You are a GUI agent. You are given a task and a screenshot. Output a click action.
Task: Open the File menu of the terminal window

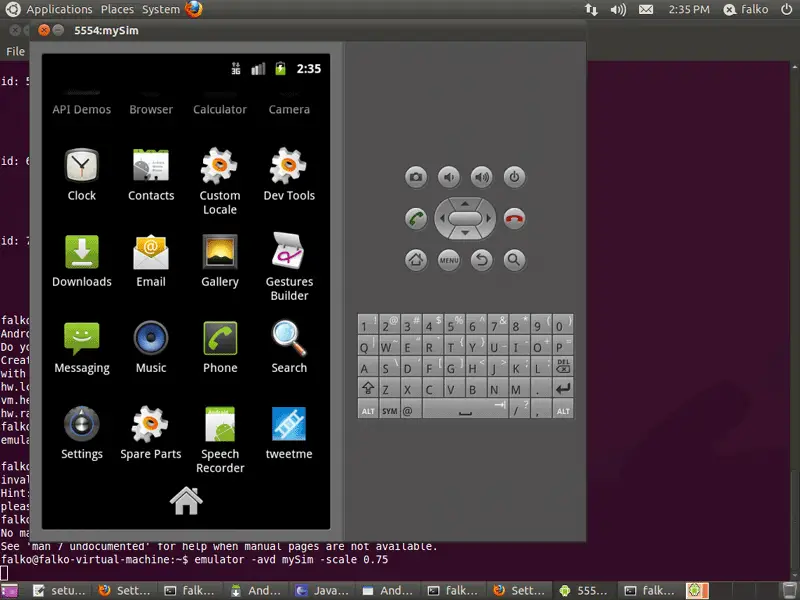(x=15, y=52)
